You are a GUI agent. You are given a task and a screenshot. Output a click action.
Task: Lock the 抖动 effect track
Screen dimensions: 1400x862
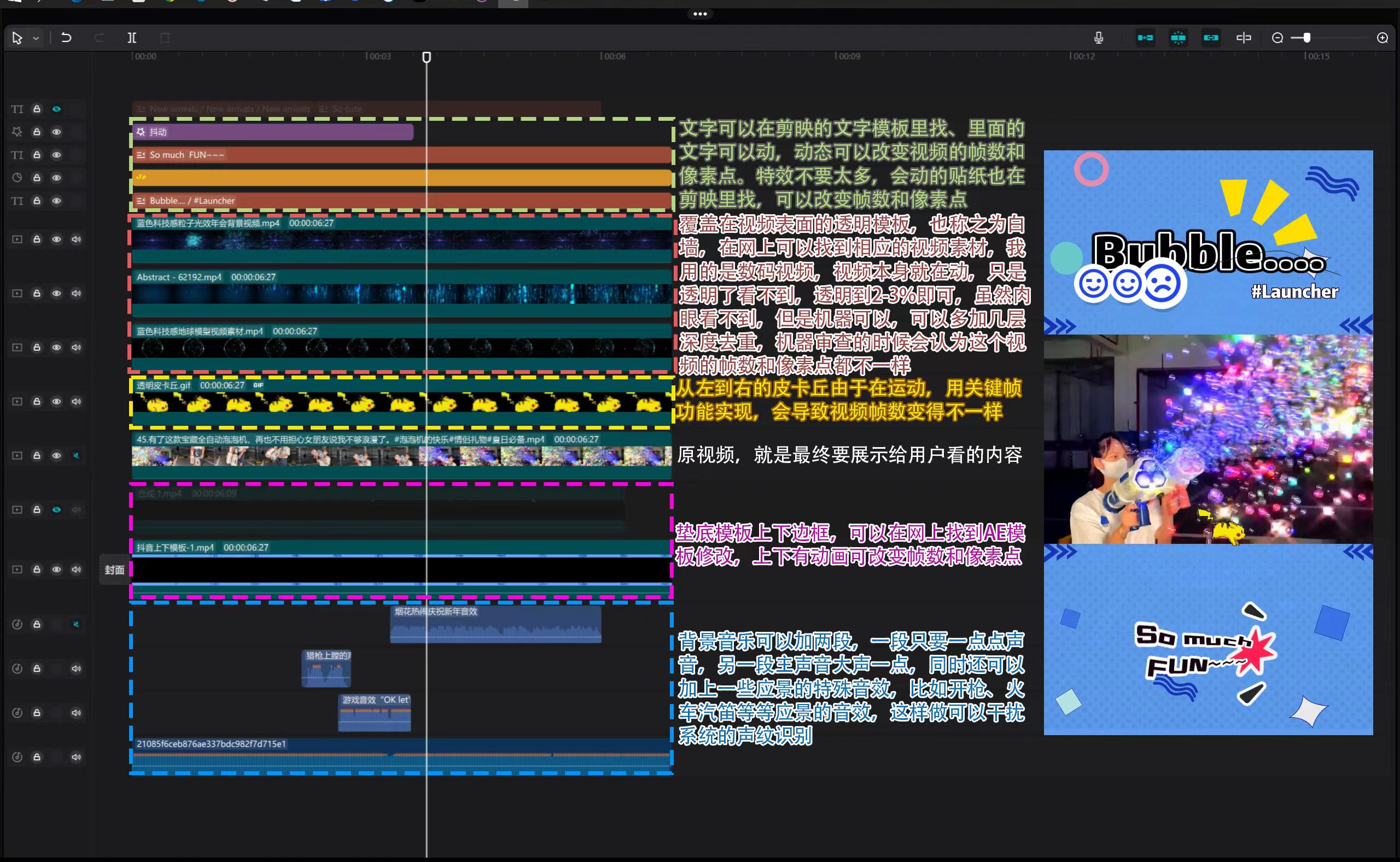pyautogui.click(x=37, y=132)
